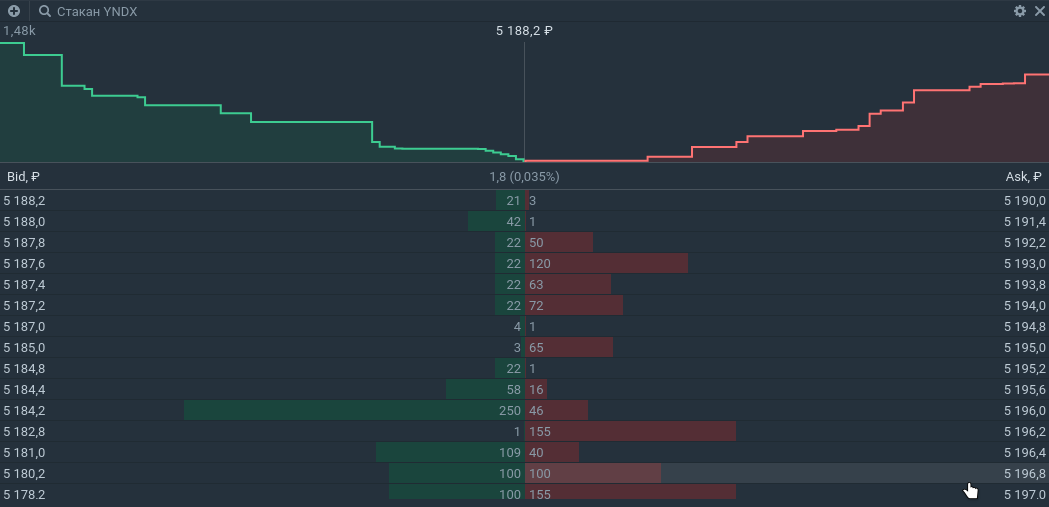Click ask volume 3 at 5 190,0
This screenshot has height=507, width=1049.
[x=533, y=201]
